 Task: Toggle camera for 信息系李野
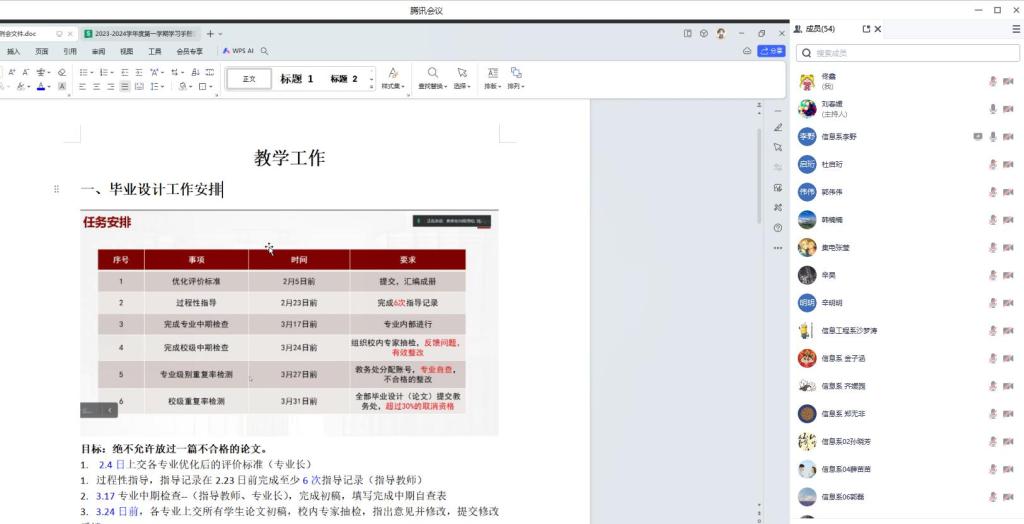click(1009, 136)
